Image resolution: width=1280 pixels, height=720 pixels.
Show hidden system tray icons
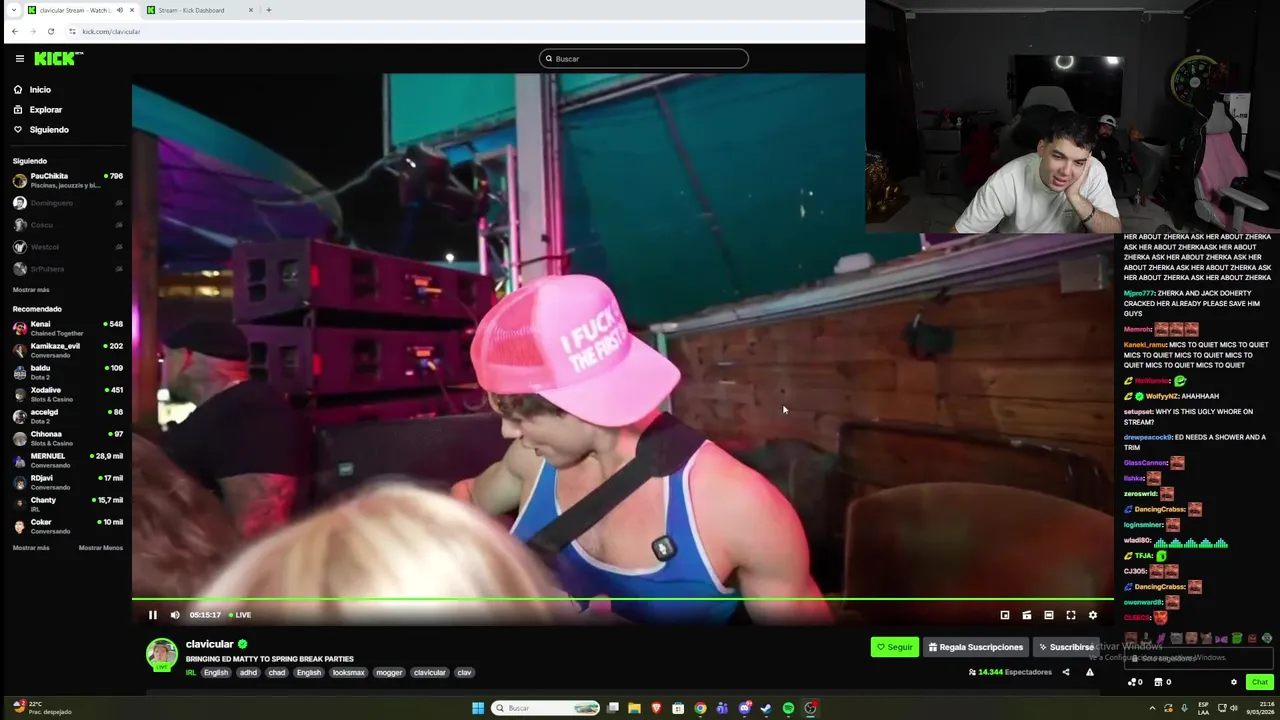[1152, 708]
